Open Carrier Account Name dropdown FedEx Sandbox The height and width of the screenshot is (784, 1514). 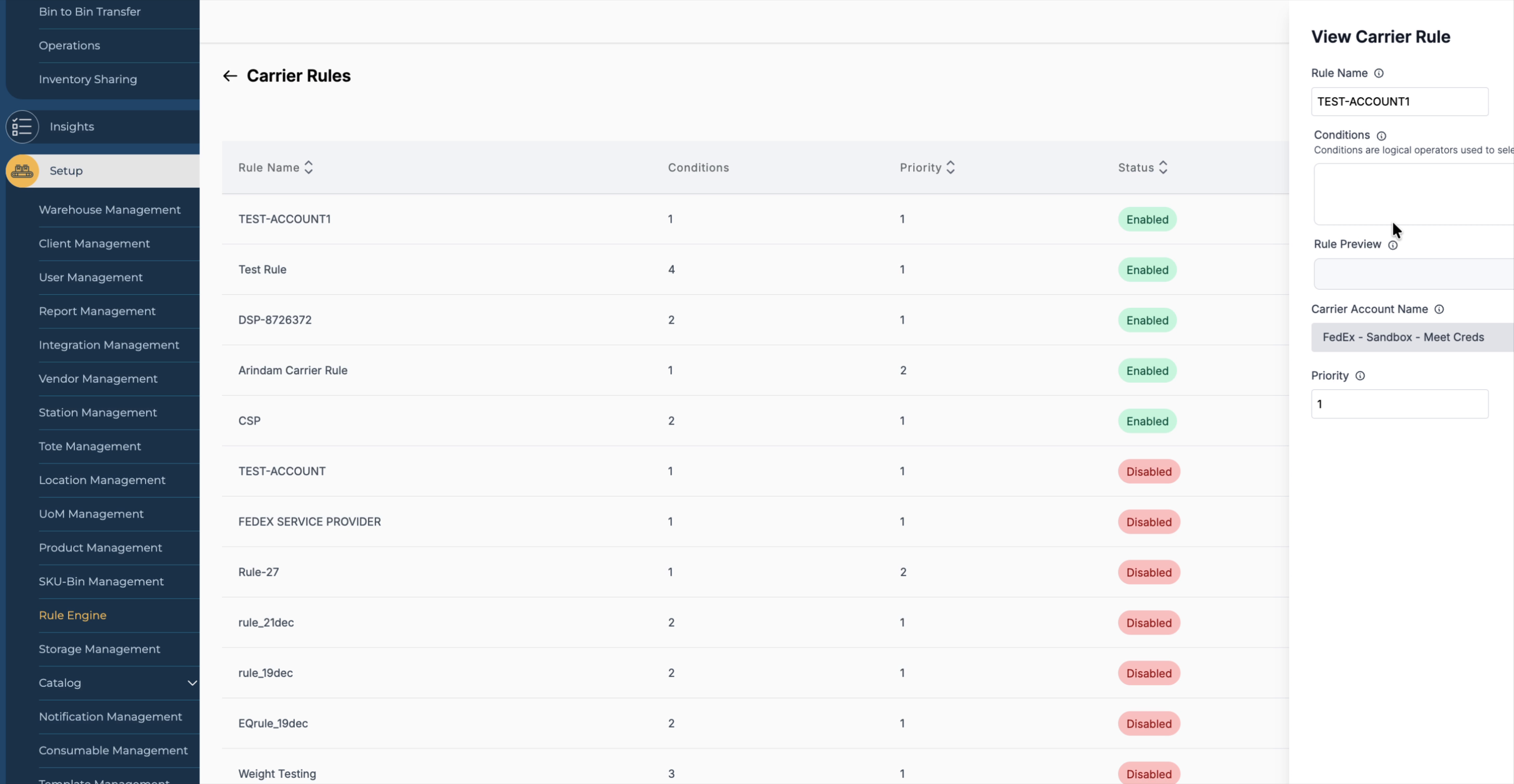click(1412, 337)
